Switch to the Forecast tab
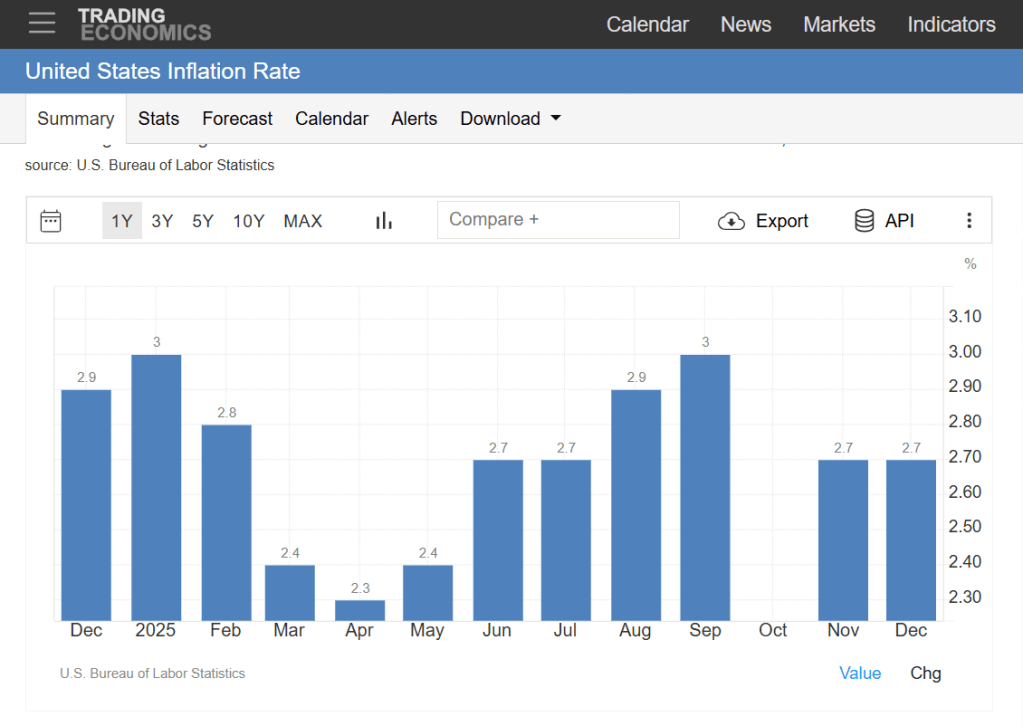The width and height of the screenshot is (1023, 726). 237,119
